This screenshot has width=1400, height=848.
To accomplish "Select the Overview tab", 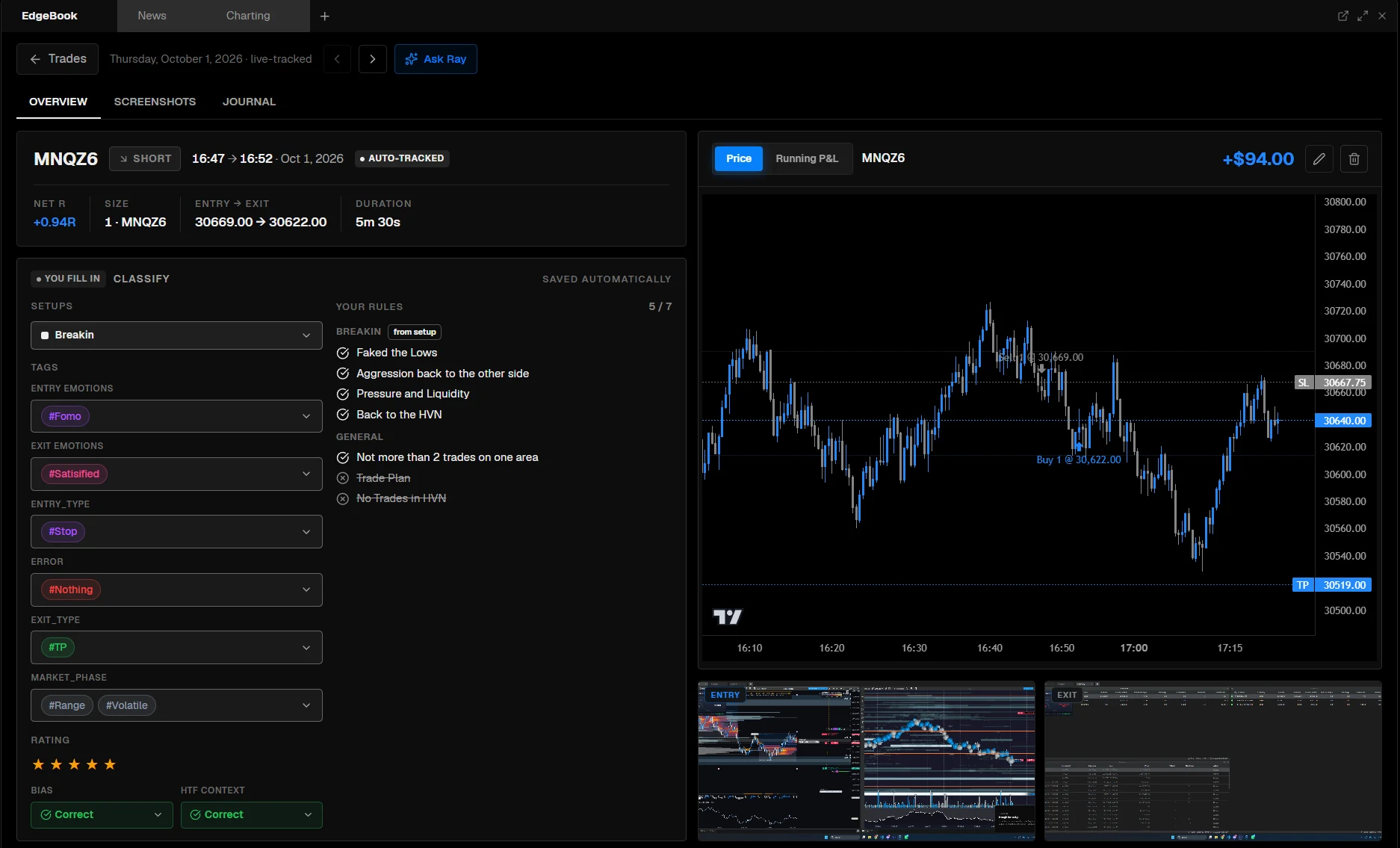I will (58, 102).
